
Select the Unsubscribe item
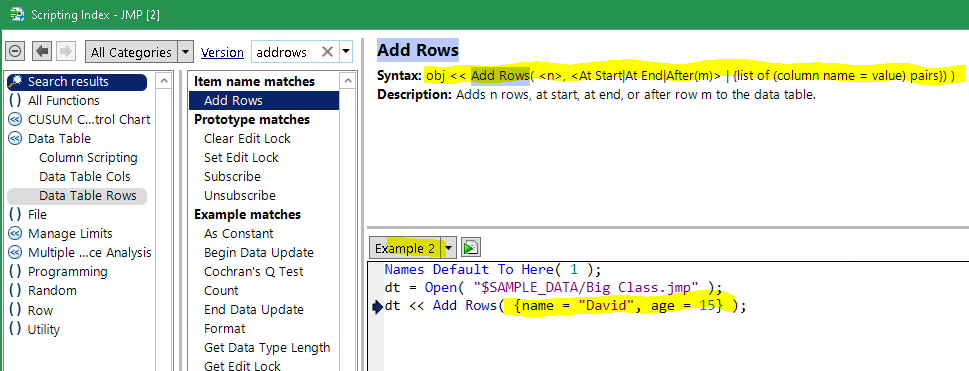[x=240, y=195]
